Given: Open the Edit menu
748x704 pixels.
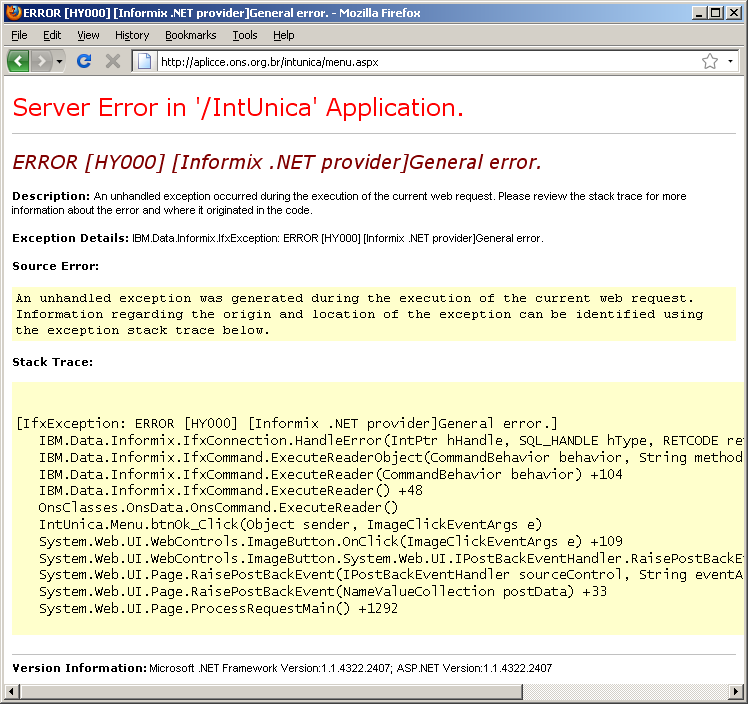Looking at the screenshot, I should 52,35.
